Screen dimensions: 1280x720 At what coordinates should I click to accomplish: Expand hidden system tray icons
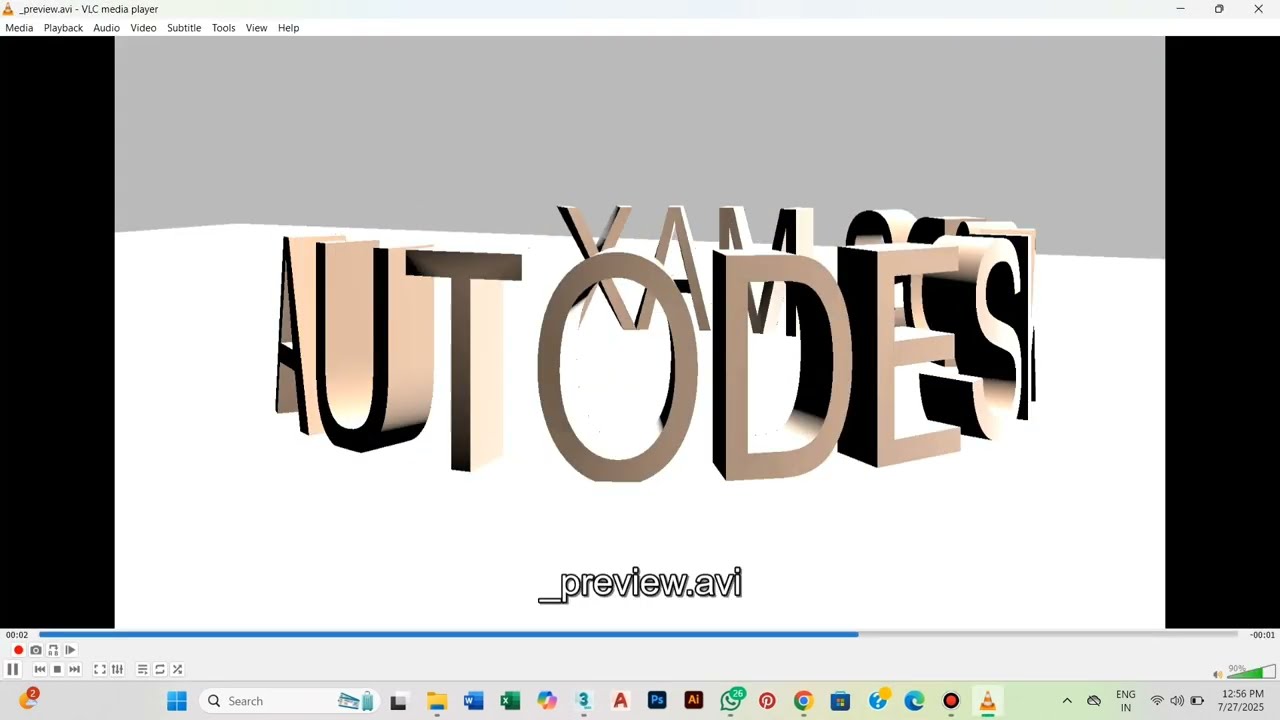coord(1067,701)
